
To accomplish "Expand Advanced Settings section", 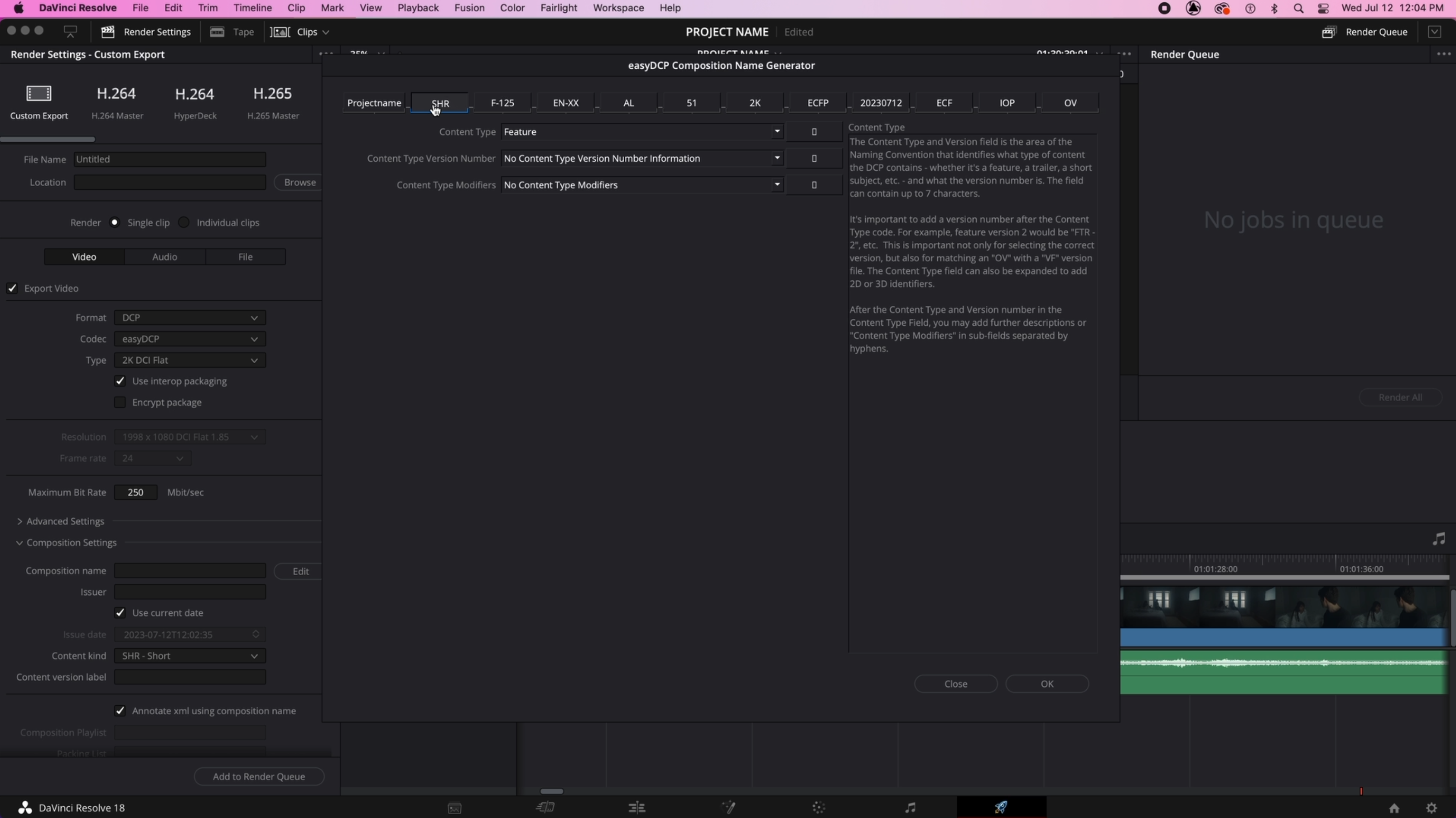I will [19, 521].
